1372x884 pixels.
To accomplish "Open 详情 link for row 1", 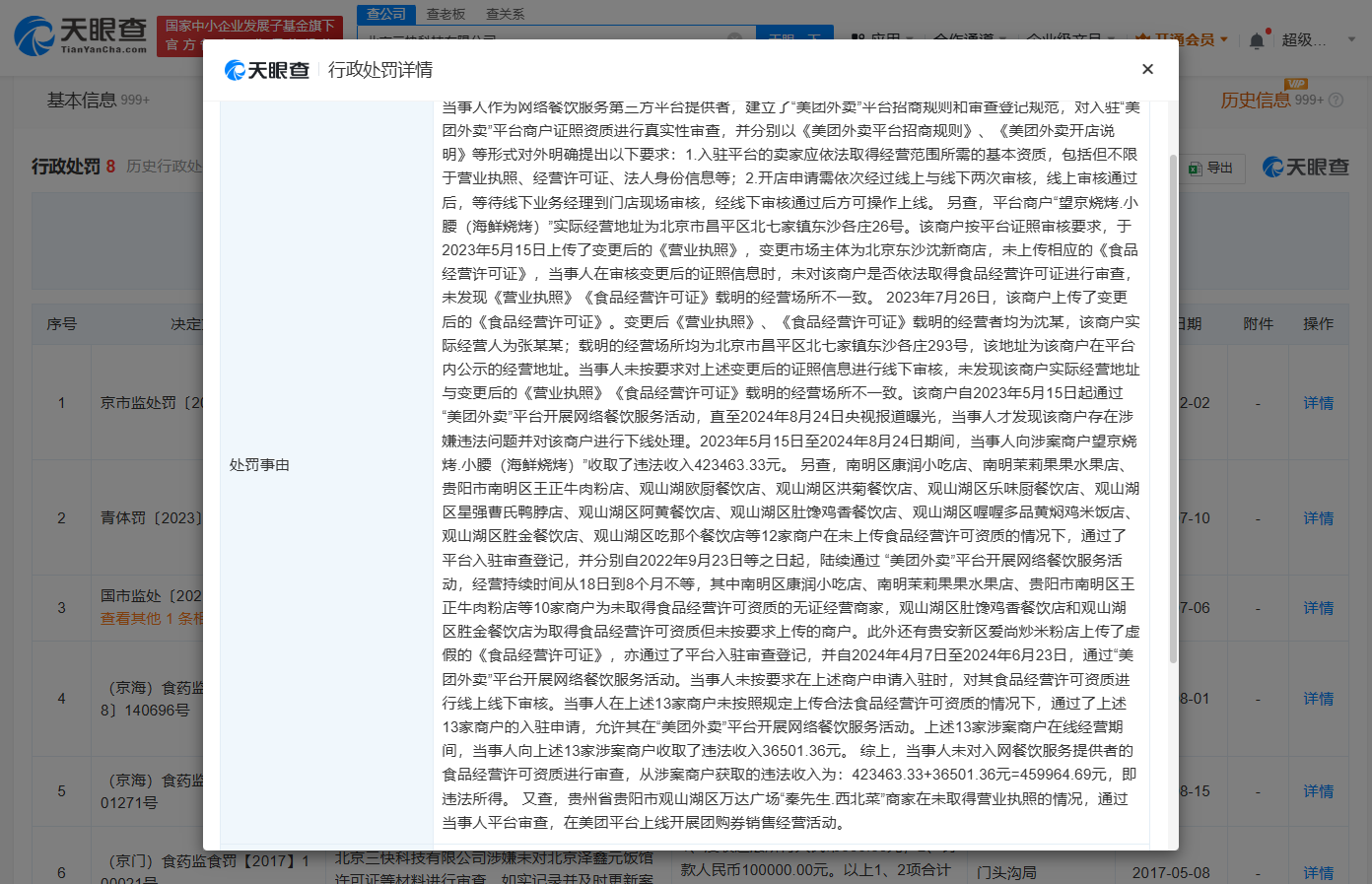I will click(1318, 403).
